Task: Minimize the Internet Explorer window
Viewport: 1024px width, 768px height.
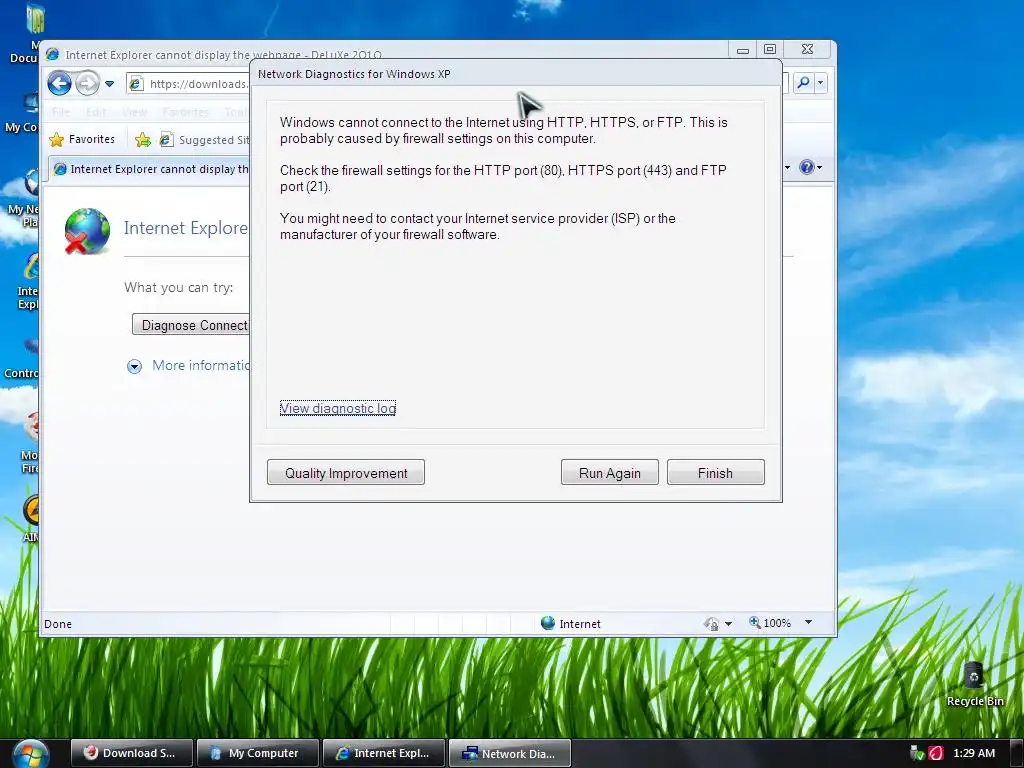Action: [743, 50]
